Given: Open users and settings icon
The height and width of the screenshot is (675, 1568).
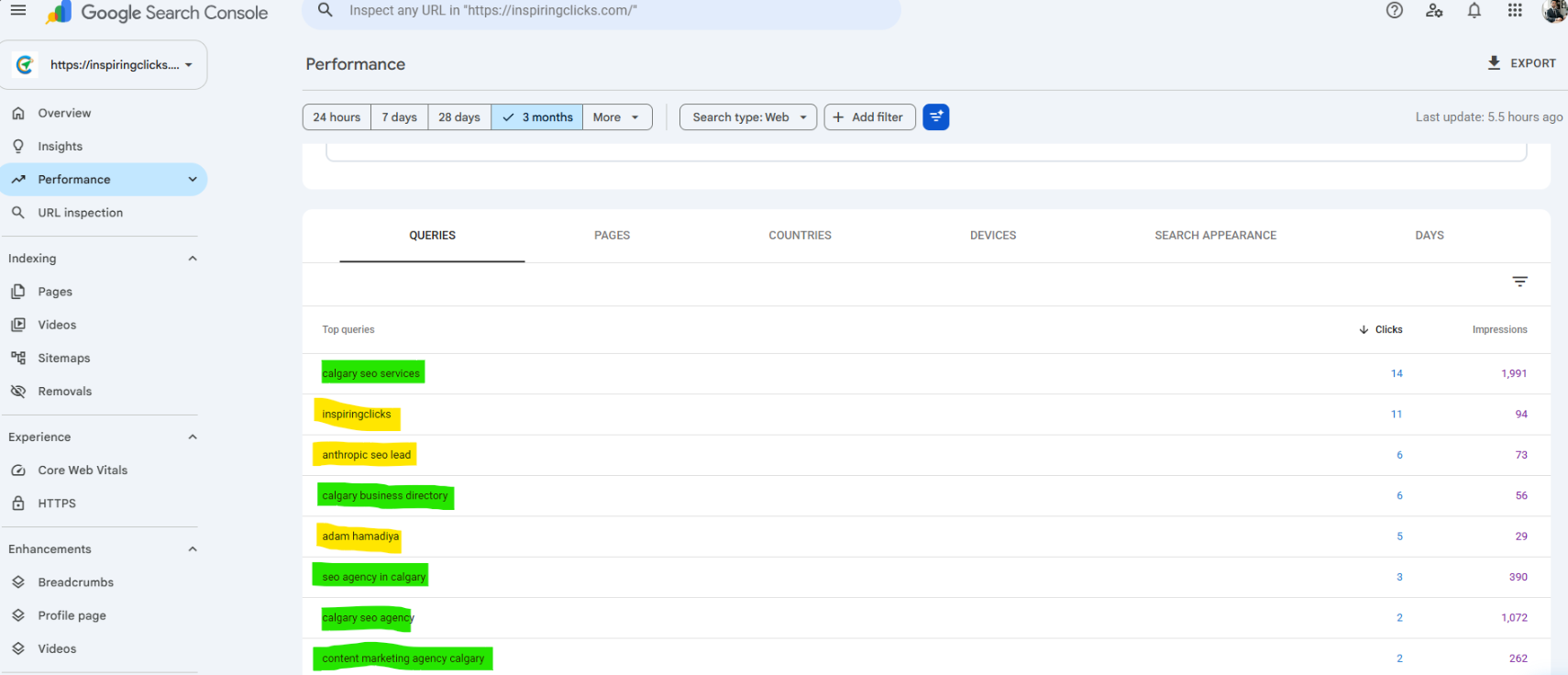Looking at the screenshot, I should tap(1434, 11).
